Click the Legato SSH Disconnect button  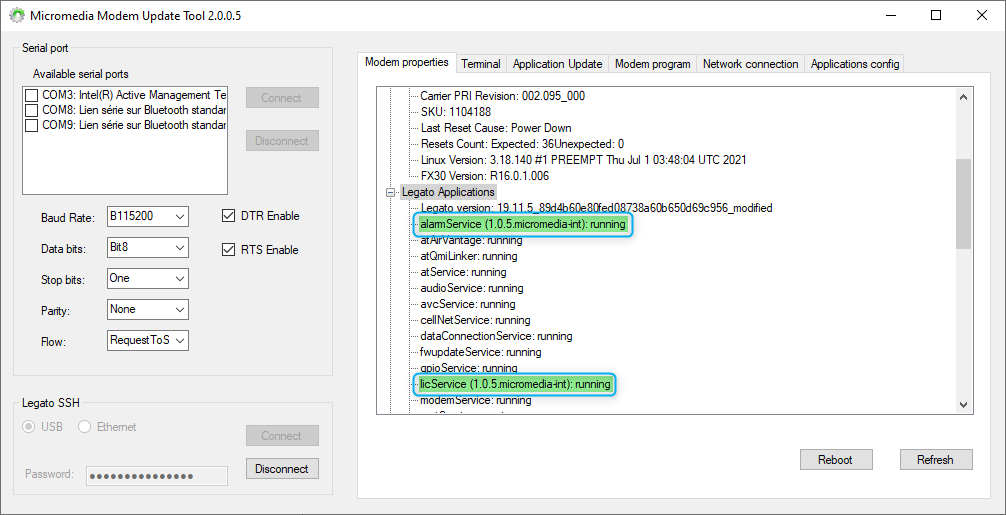coord(282,469)
